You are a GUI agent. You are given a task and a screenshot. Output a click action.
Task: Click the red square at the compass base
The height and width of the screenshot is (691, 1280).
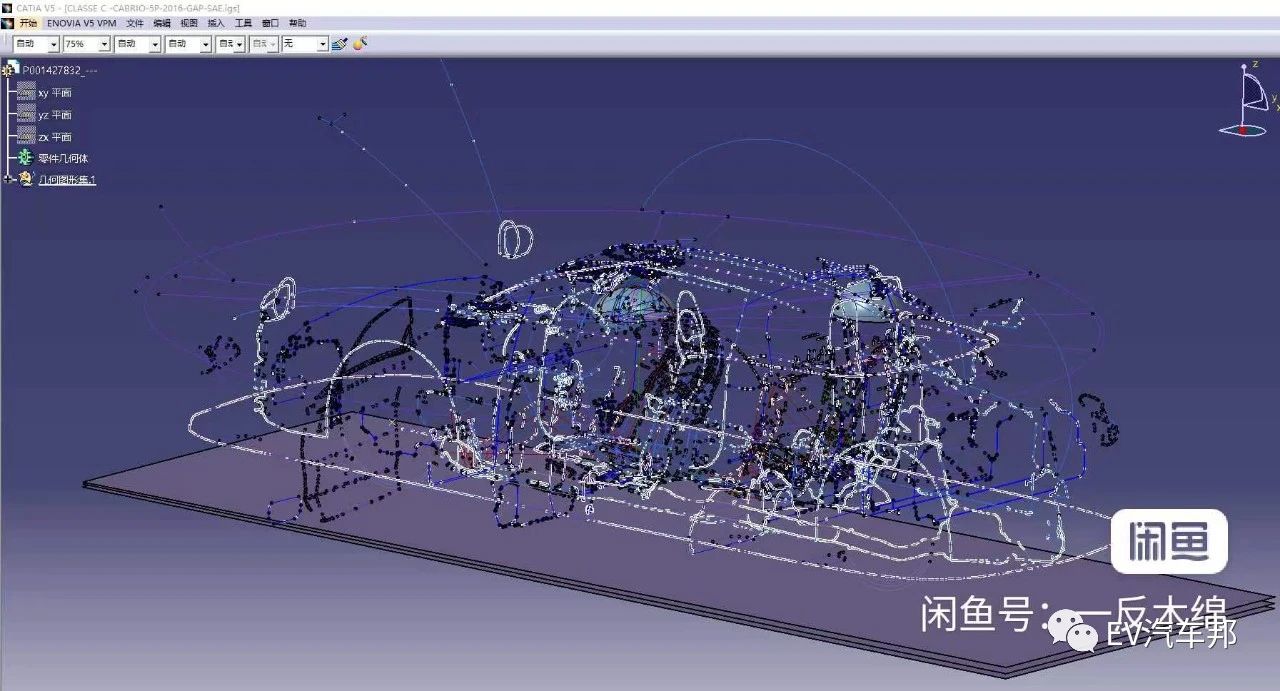click(x=1243, y=129)
